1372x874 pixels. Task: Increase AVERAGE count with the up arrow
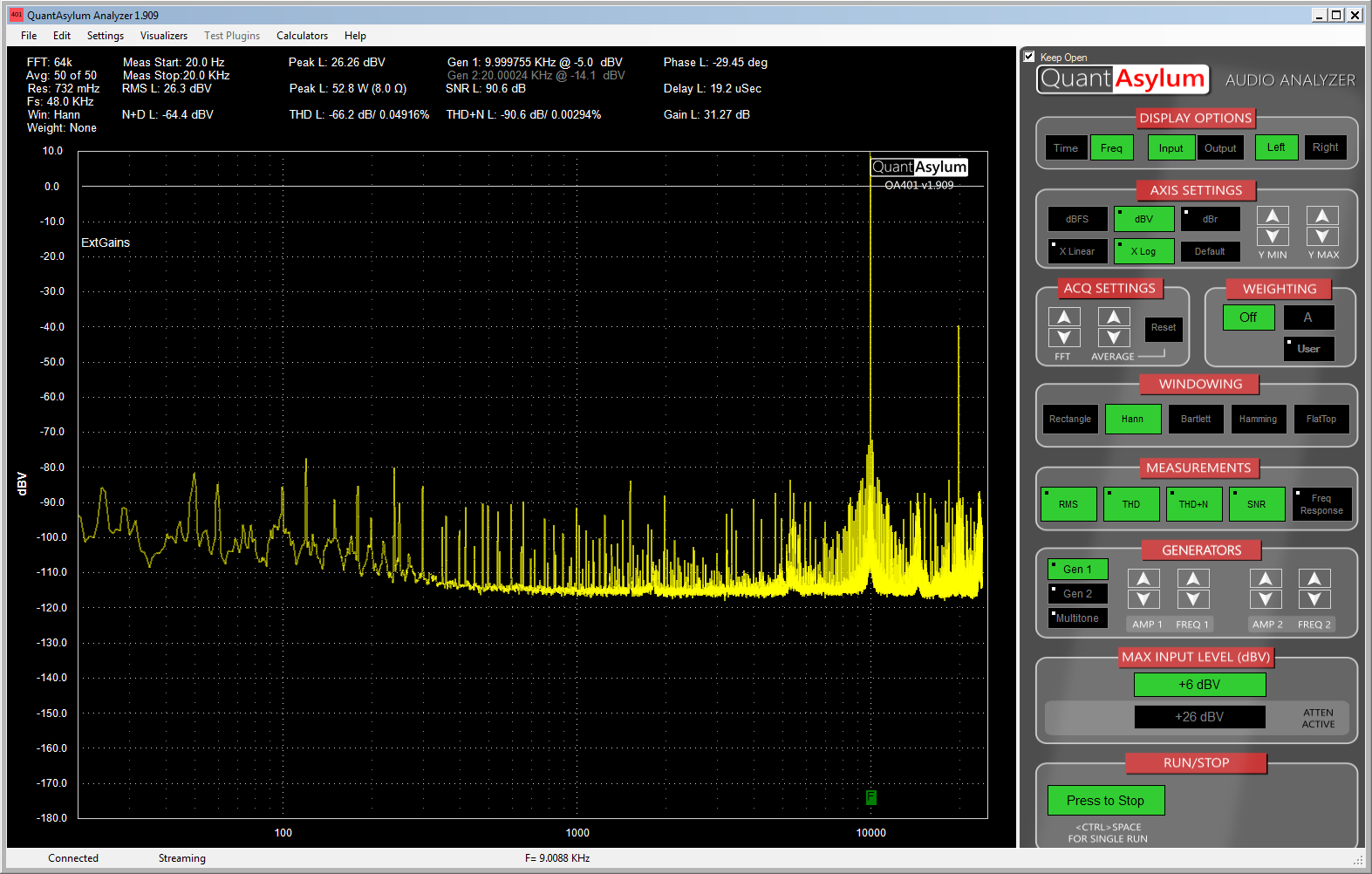click(x=1114, y=317)
